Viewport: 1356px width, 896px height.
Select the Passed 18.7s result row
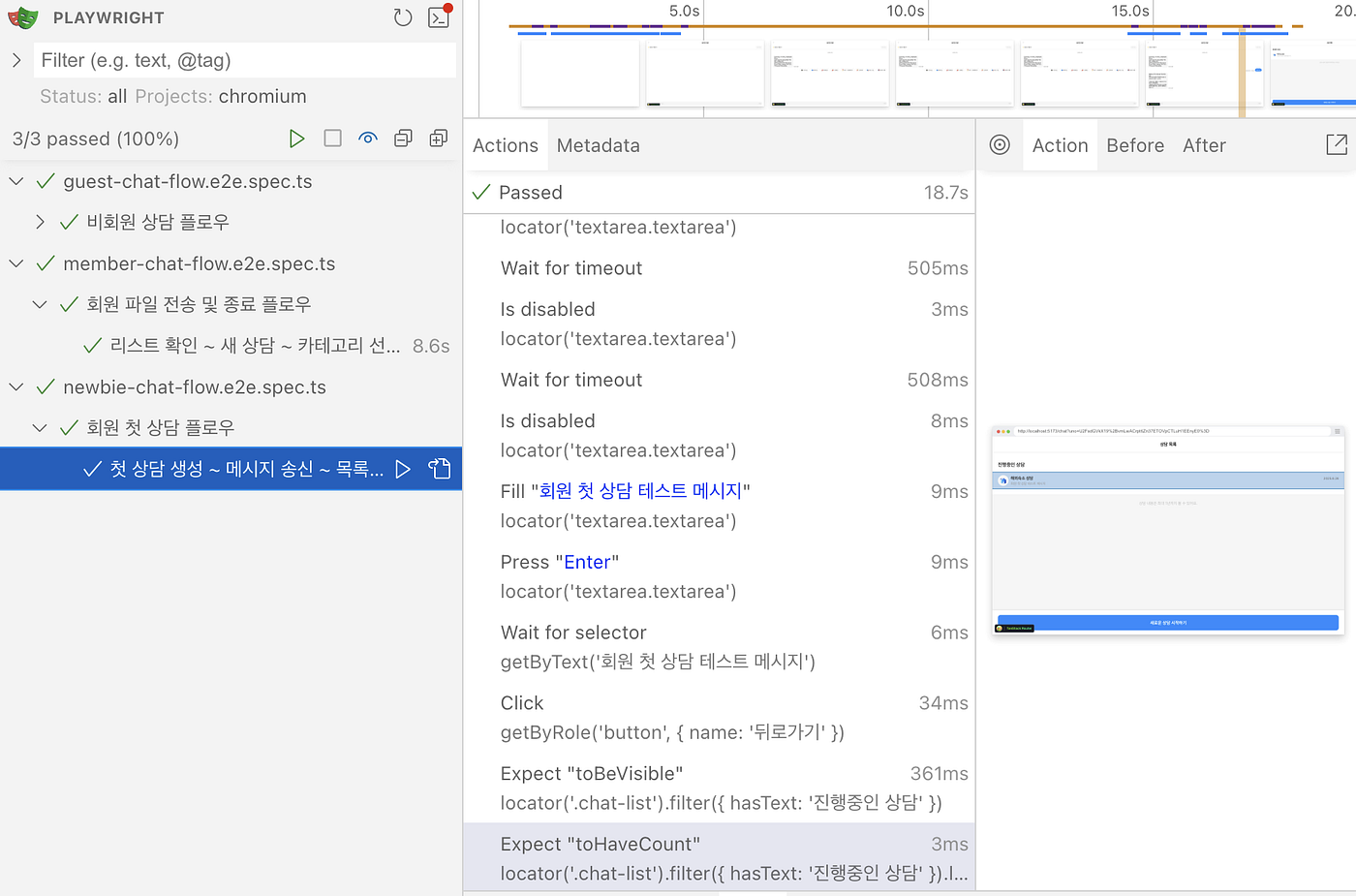pos(719,192)
